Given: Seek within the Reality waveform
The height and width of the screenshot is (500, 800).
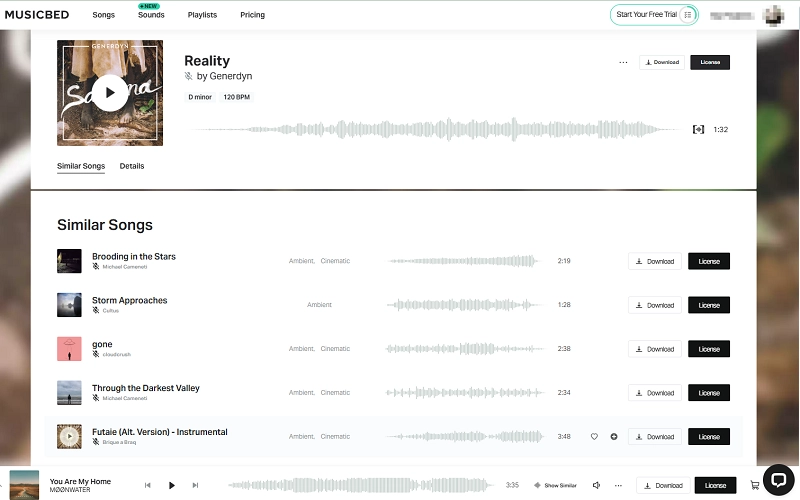Looking at the screenshot, I should pyautogui.click(x=434, y=130).
